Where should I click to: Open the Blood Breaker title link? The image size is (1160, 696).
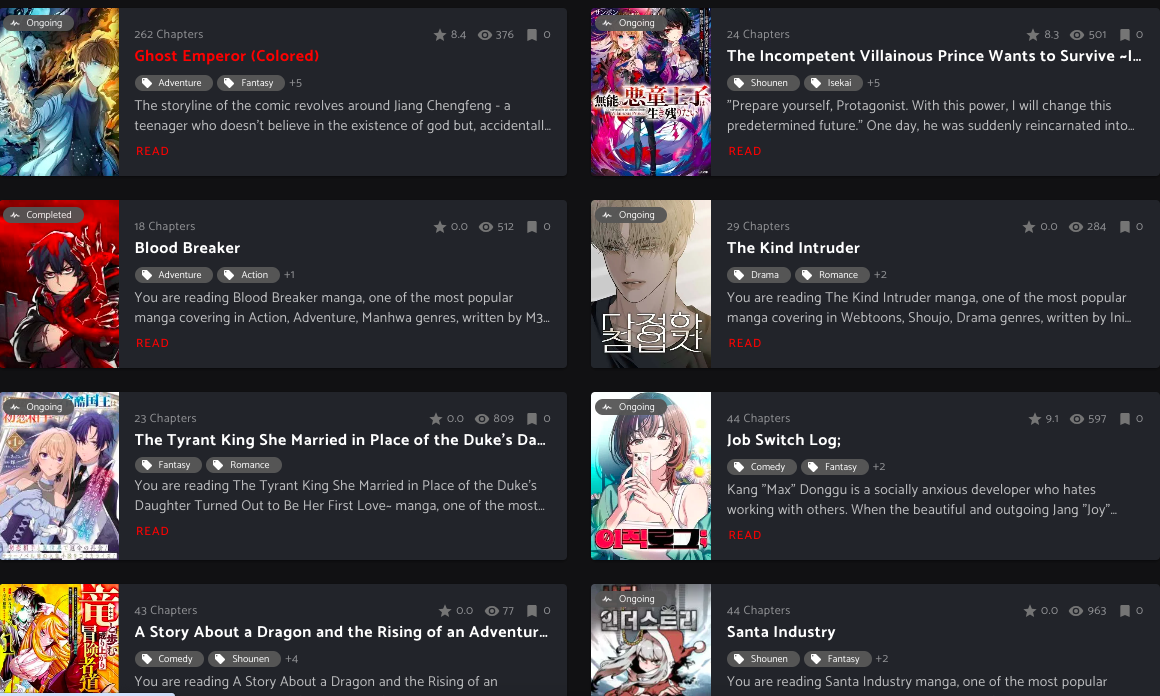point(187,248)
